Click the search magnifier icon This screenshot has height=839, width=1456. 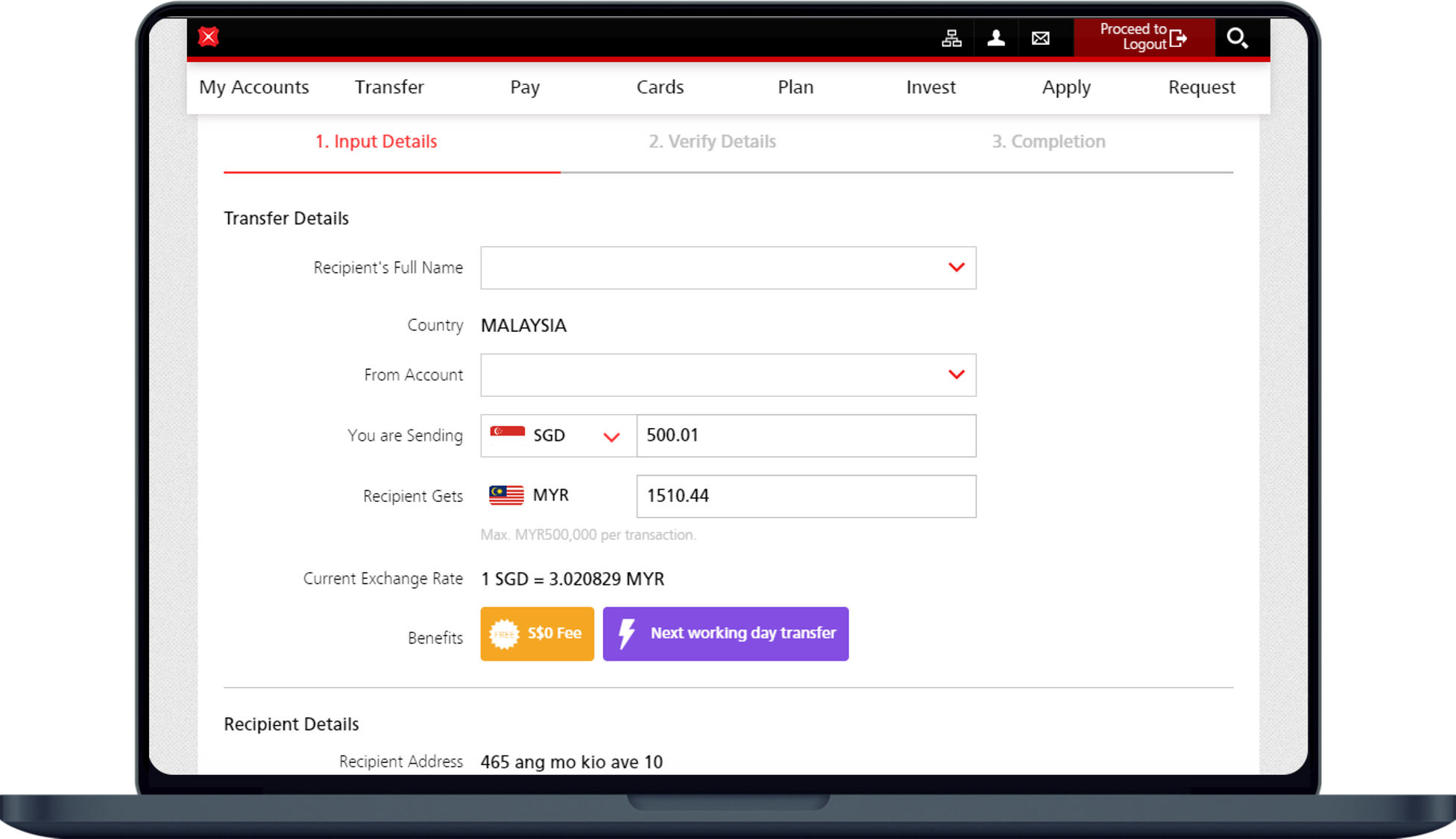(1237, 38)
